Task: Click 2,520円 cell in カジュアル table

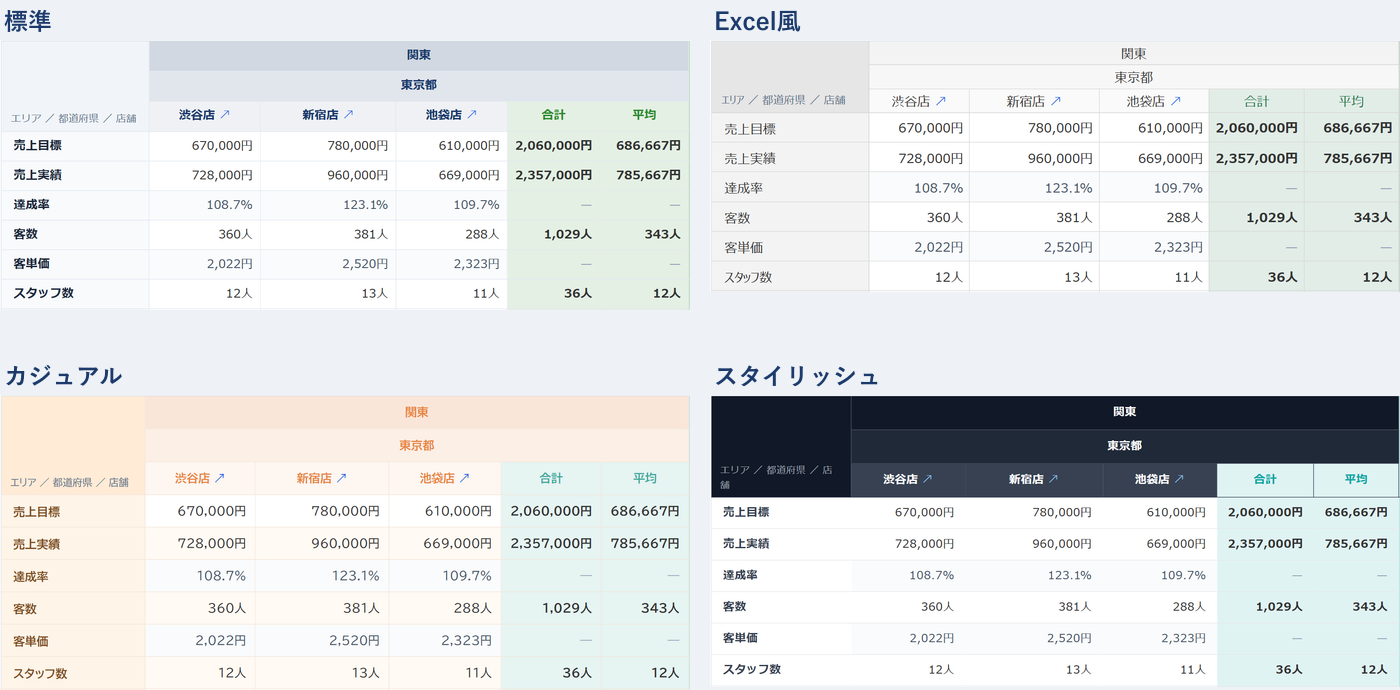Action: pos(322,640)
